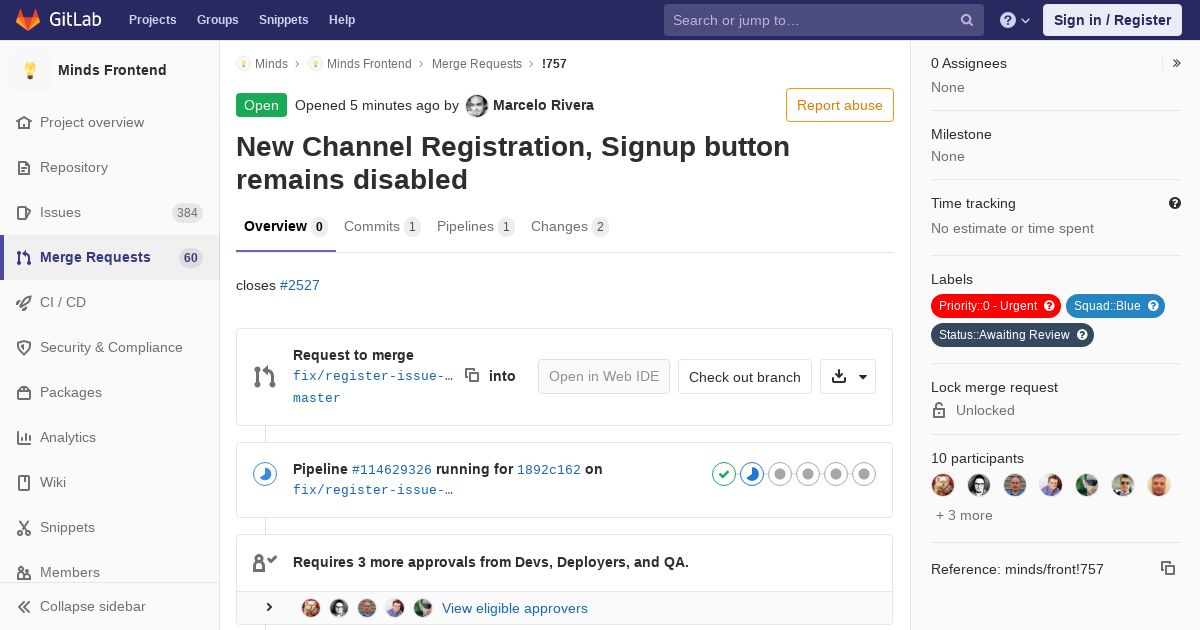The width and height of the screenshot is (1200, 630).
Task: Copy the source branch name
Action: (x=472, y=375)
